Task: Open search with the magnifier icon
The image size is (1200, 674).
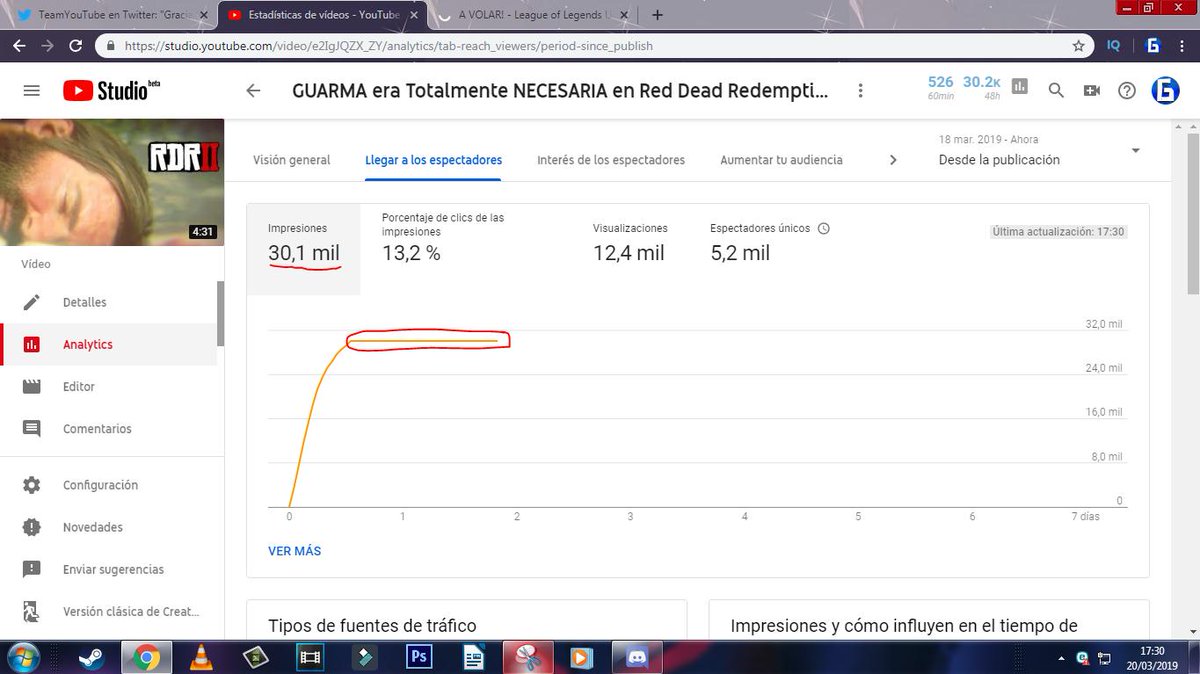Action: pyautogui.click(x=1056, y=90)
